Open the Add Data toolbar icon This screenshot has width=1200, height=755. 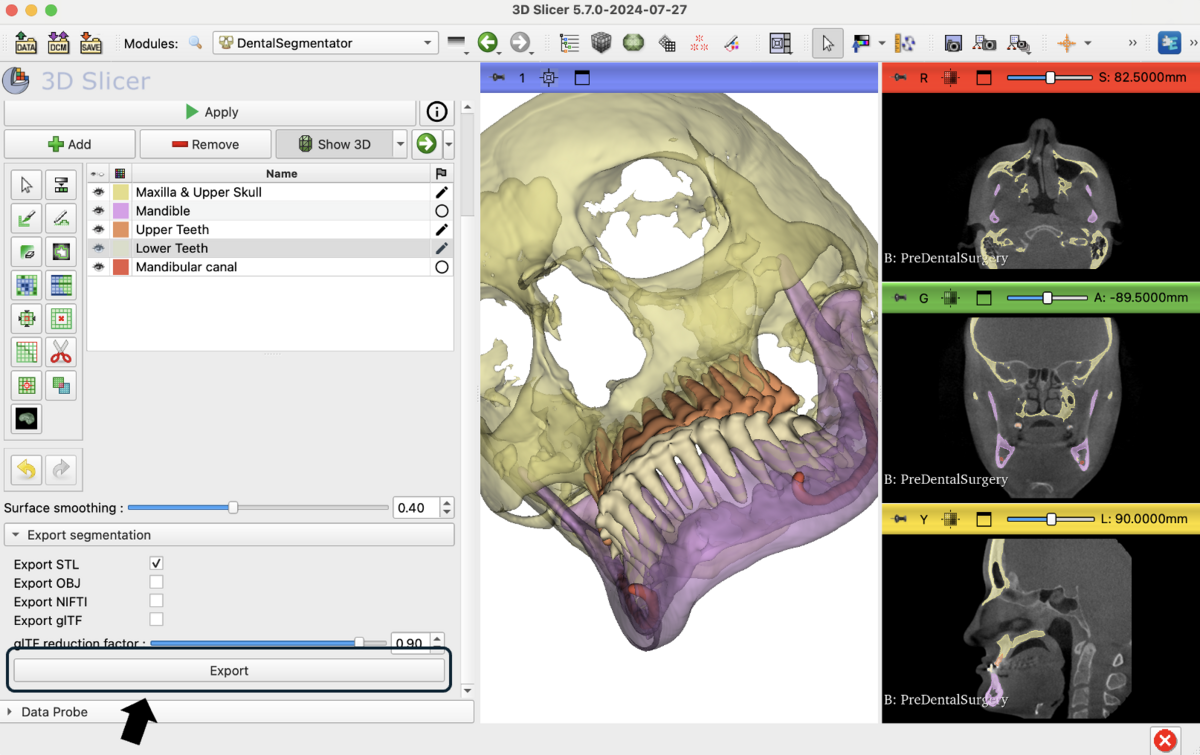pos(25,43)
